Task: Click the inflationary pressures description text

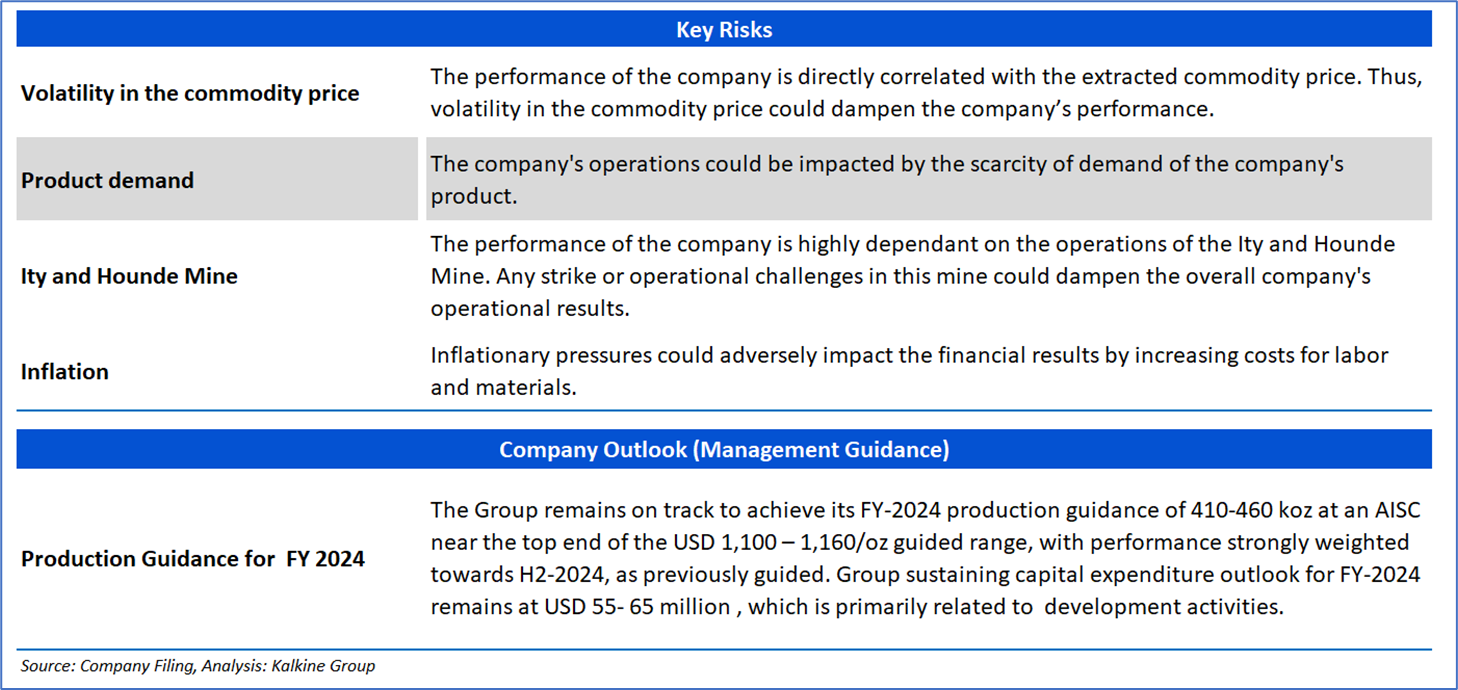Action: point(908,371)
